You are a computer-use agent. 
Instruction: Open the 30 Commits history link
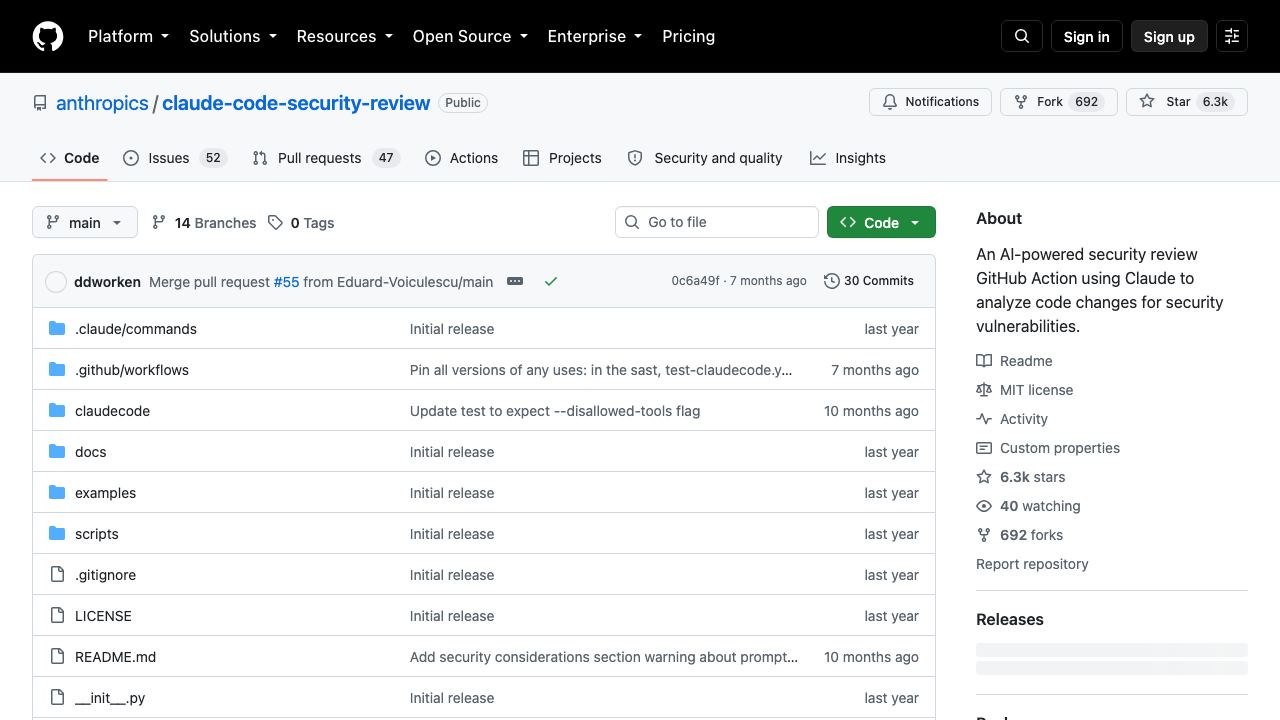(869, 281)
